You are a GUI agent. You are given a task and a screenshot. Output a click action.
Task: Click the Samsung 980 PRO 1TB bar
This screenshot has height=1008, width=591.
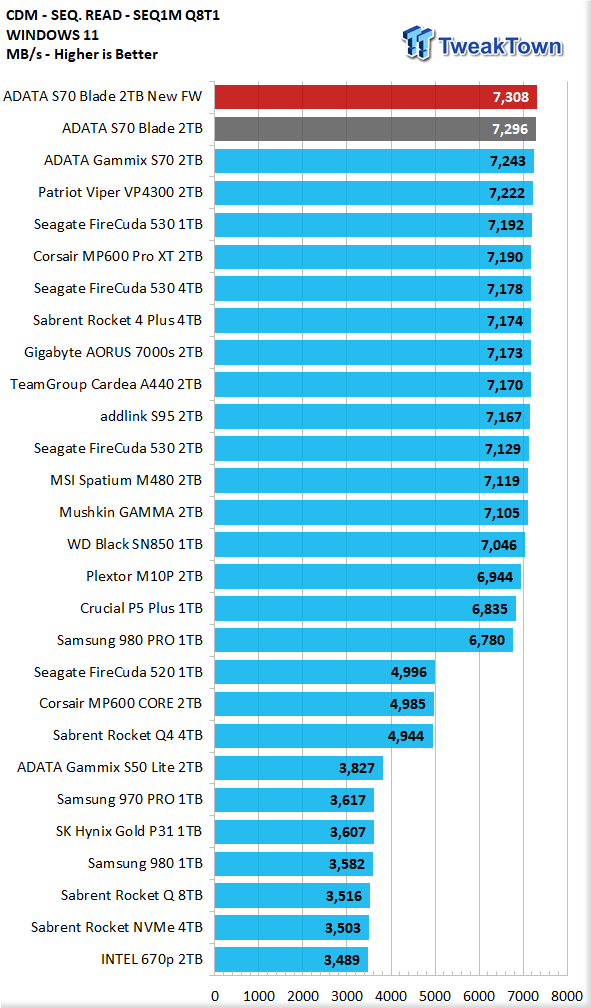(364, 640)
